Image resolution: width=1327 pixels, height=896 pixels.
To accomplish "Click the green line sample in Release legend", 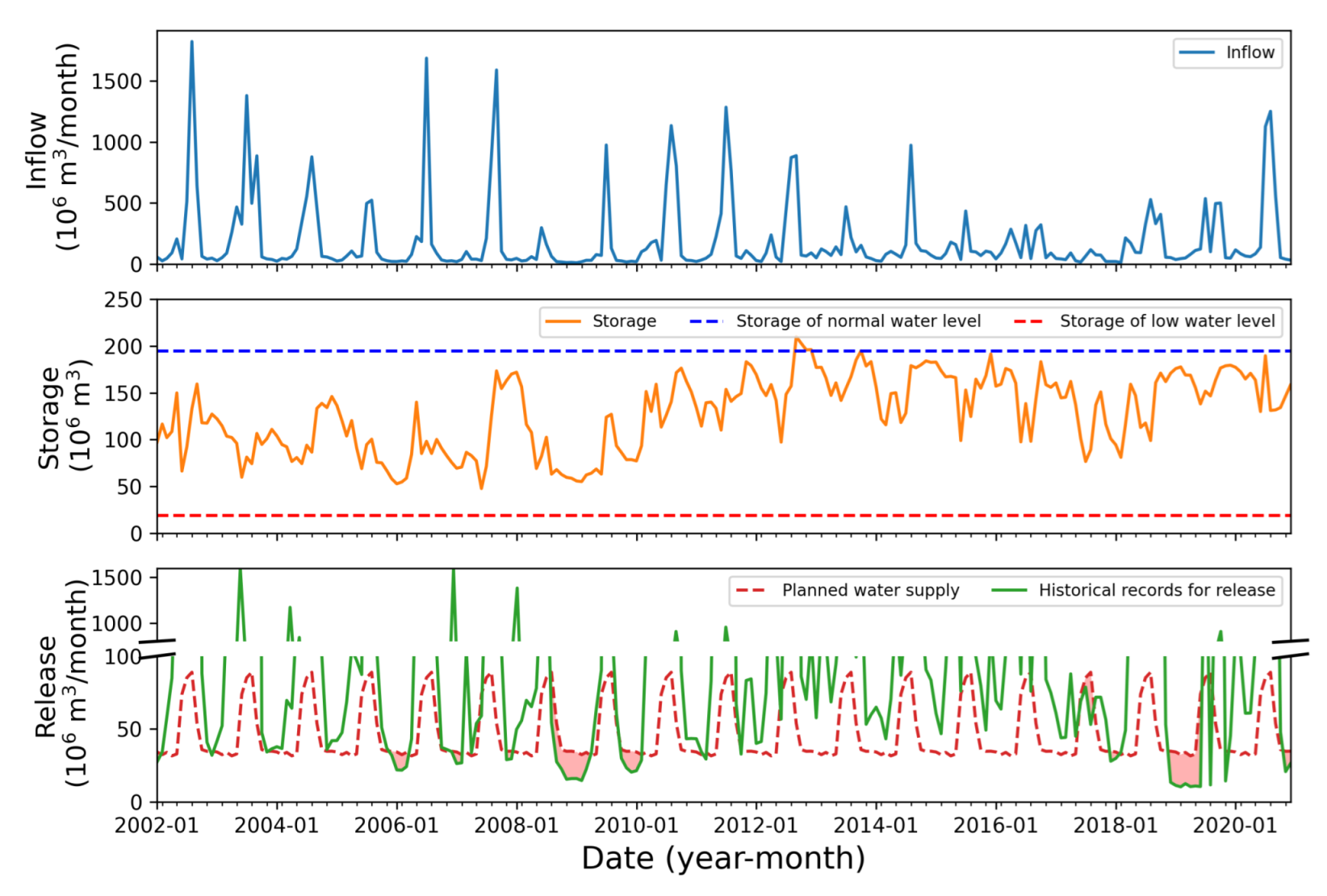I will click(1009, 590).
